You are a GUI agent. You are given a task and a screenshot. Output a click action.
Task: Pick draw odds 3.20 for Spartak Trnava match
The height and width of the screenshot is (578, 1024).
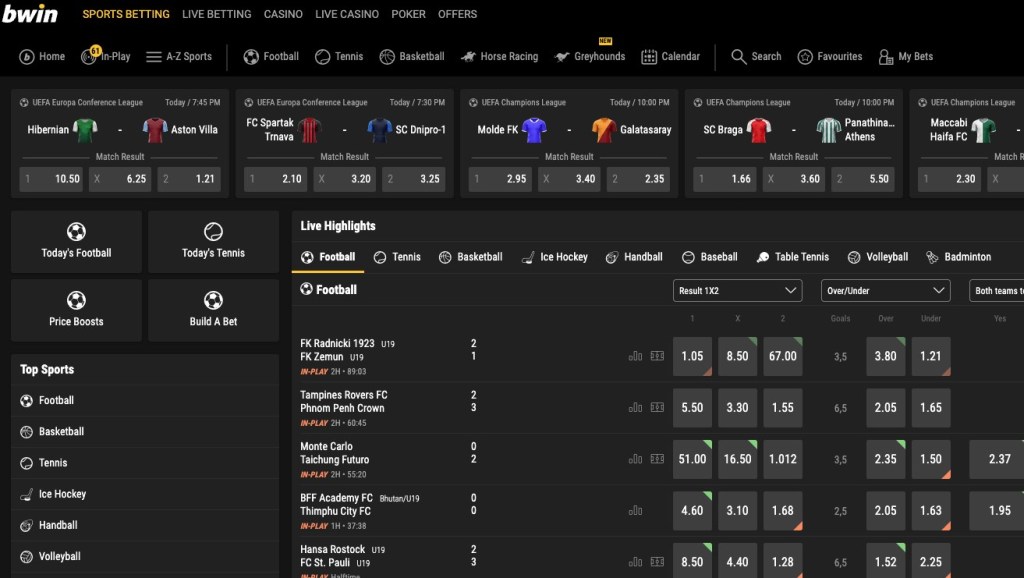345,179
